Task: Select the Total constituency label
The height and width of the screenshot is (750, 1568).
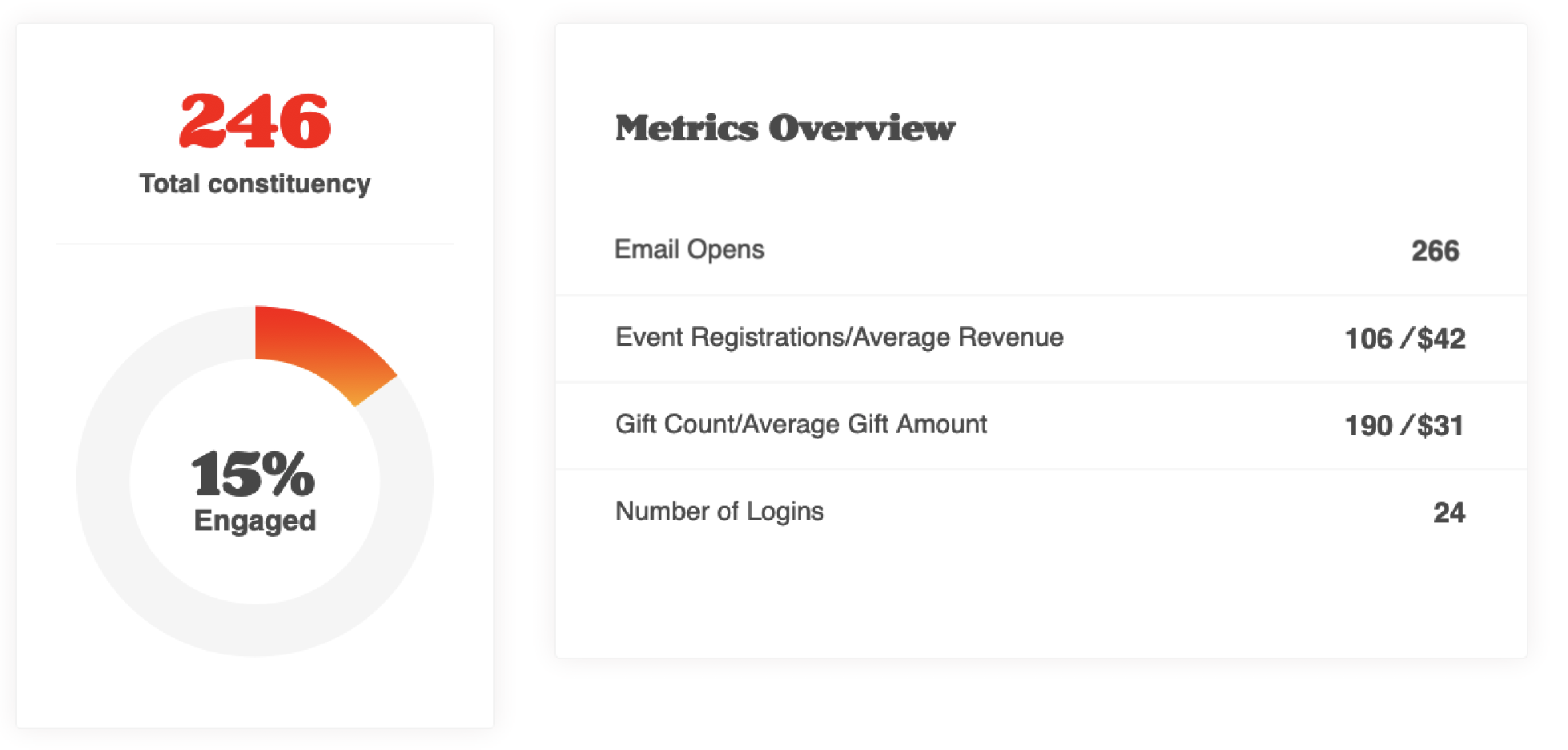Action: 255,183
